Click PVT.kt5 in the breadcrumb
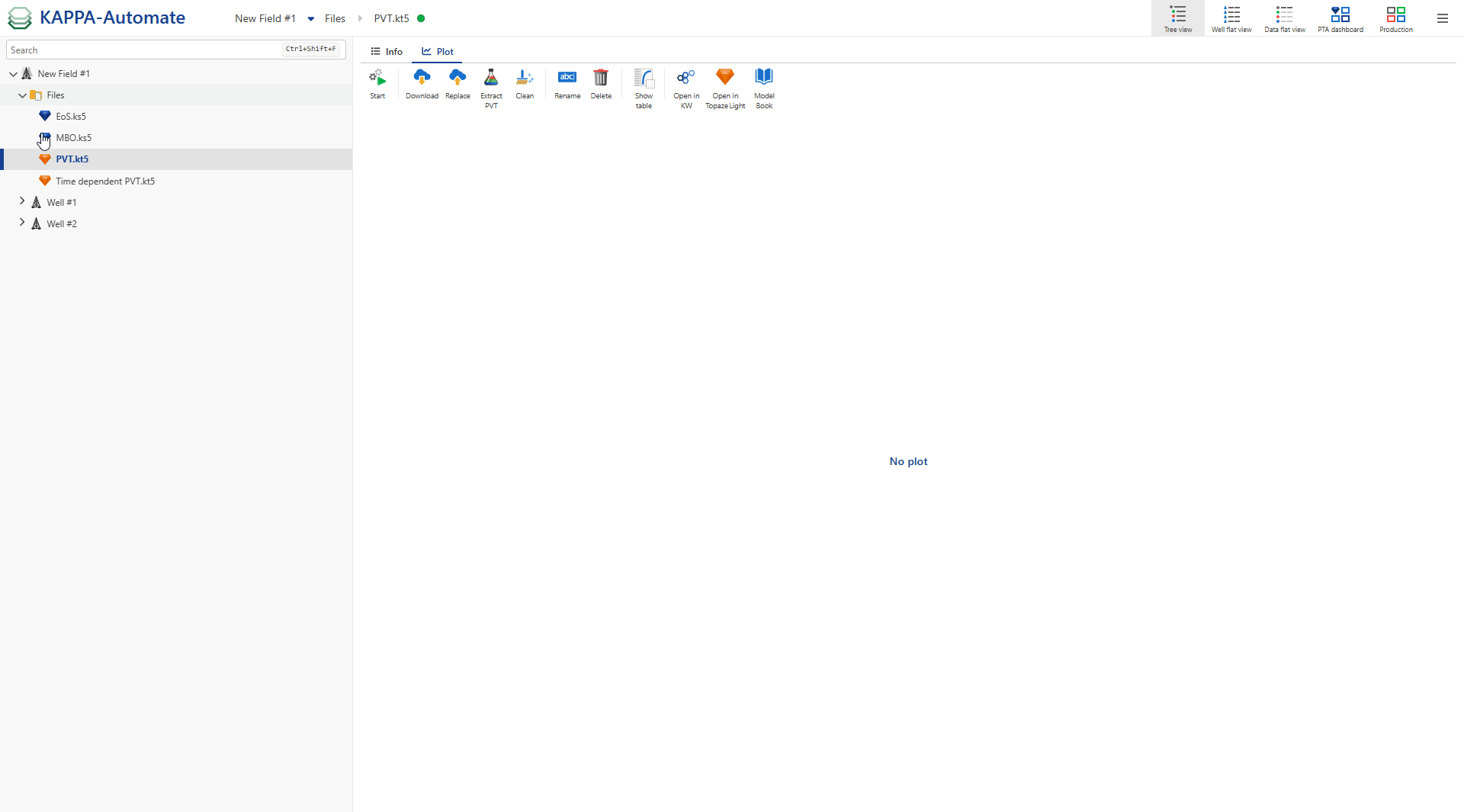The width and height of the screenshot is (1464, 812). (x=391, y=18)
